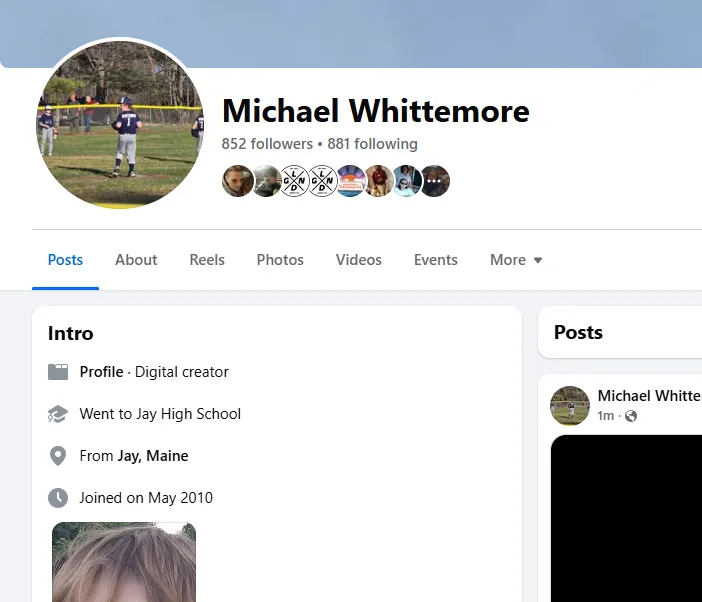The image size is (702, 602).
Task: Click the last avatar with three dots
Action: click(435, 181)
